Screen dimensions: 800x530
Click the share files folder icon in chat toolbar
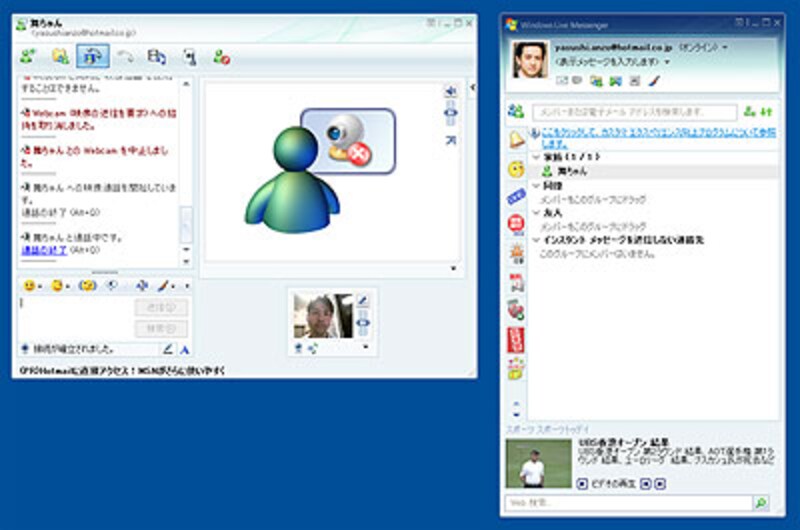pos(61,56)
